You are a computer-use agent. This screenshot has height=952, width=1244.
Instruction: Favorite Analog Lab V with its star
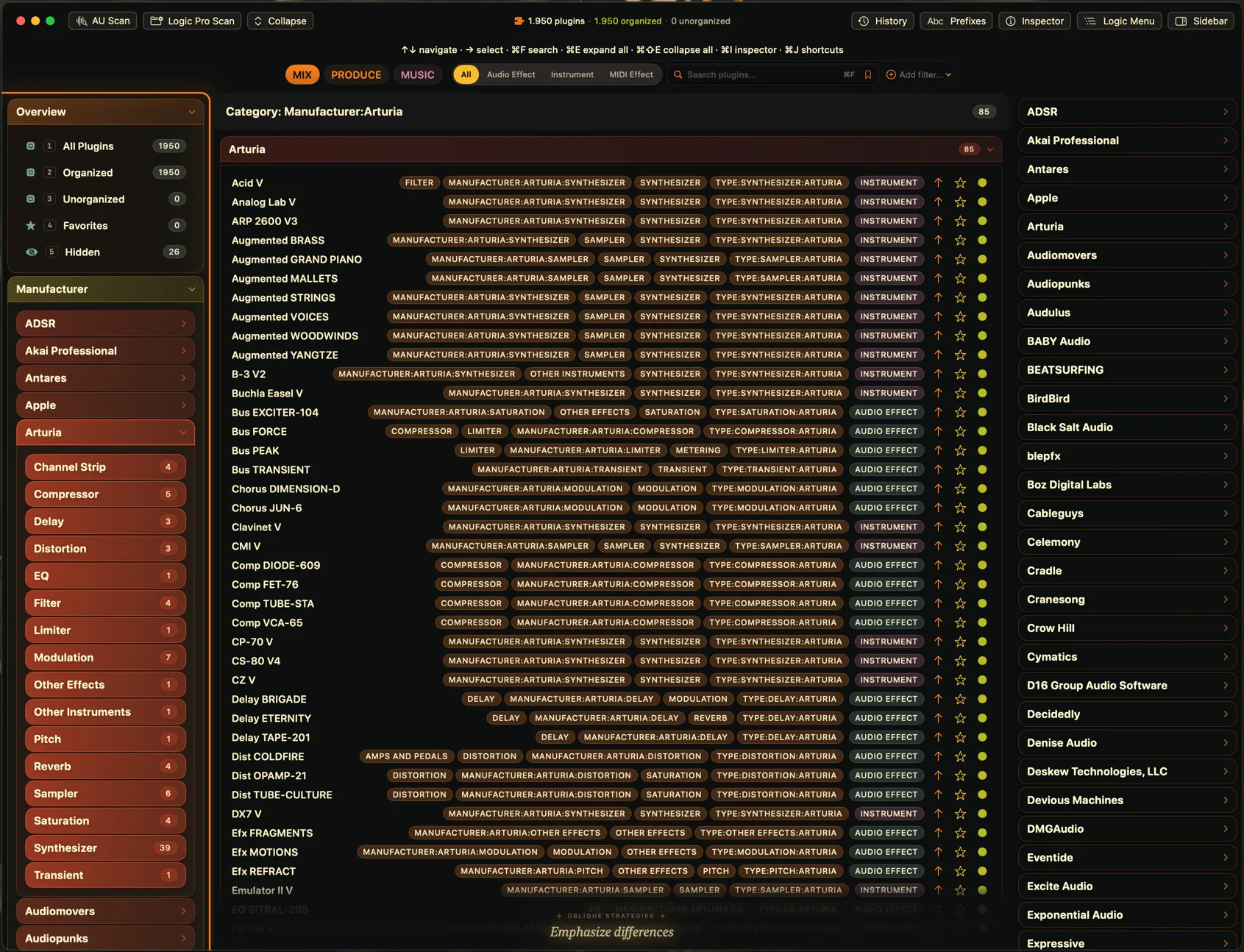pos(960,202)
